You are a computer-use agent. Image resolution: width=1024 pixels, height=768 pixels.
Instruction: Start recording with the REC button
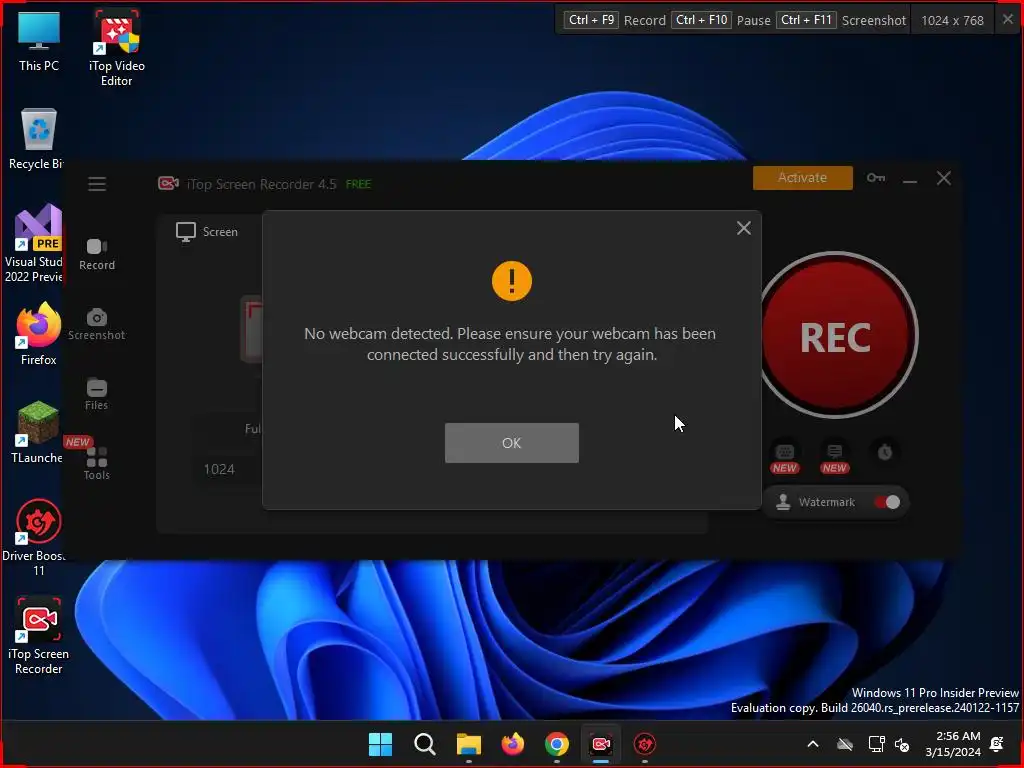837,336
